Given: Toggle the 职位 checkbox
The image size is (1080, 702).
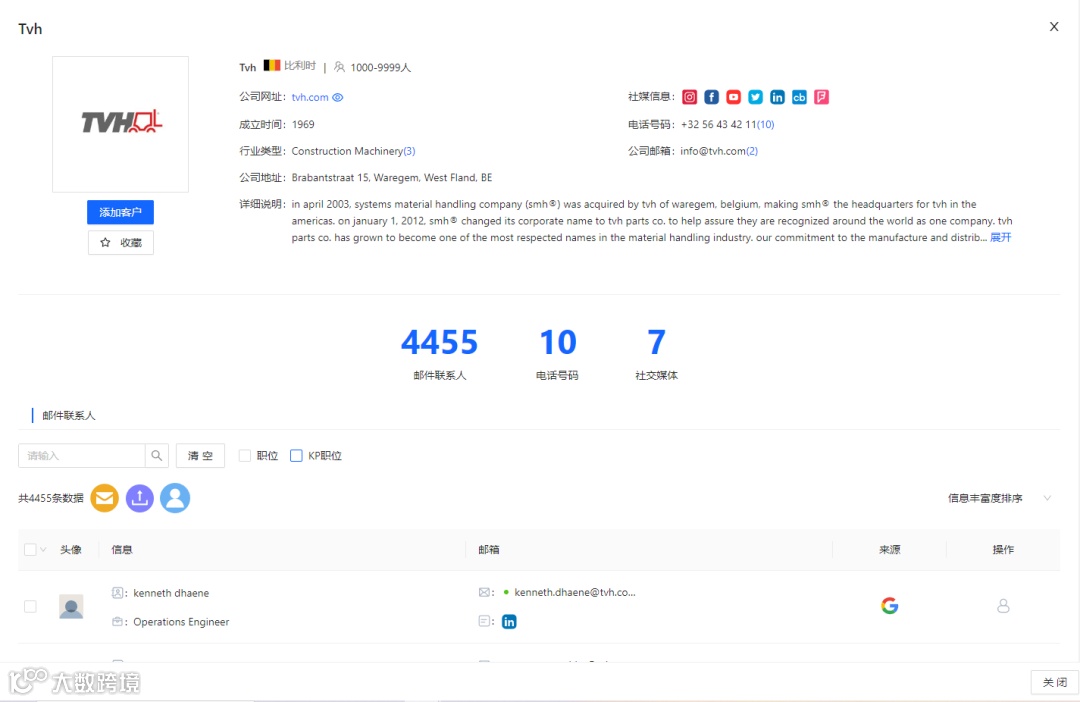Looking at the screenshot, I should pos(245,455).
